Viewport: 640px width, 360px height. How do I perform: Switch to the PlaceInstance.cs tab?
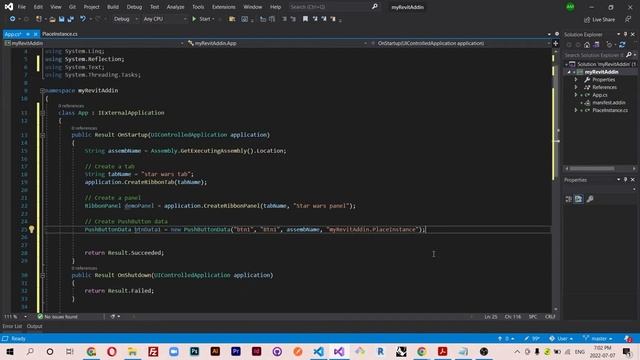[60, 34]
